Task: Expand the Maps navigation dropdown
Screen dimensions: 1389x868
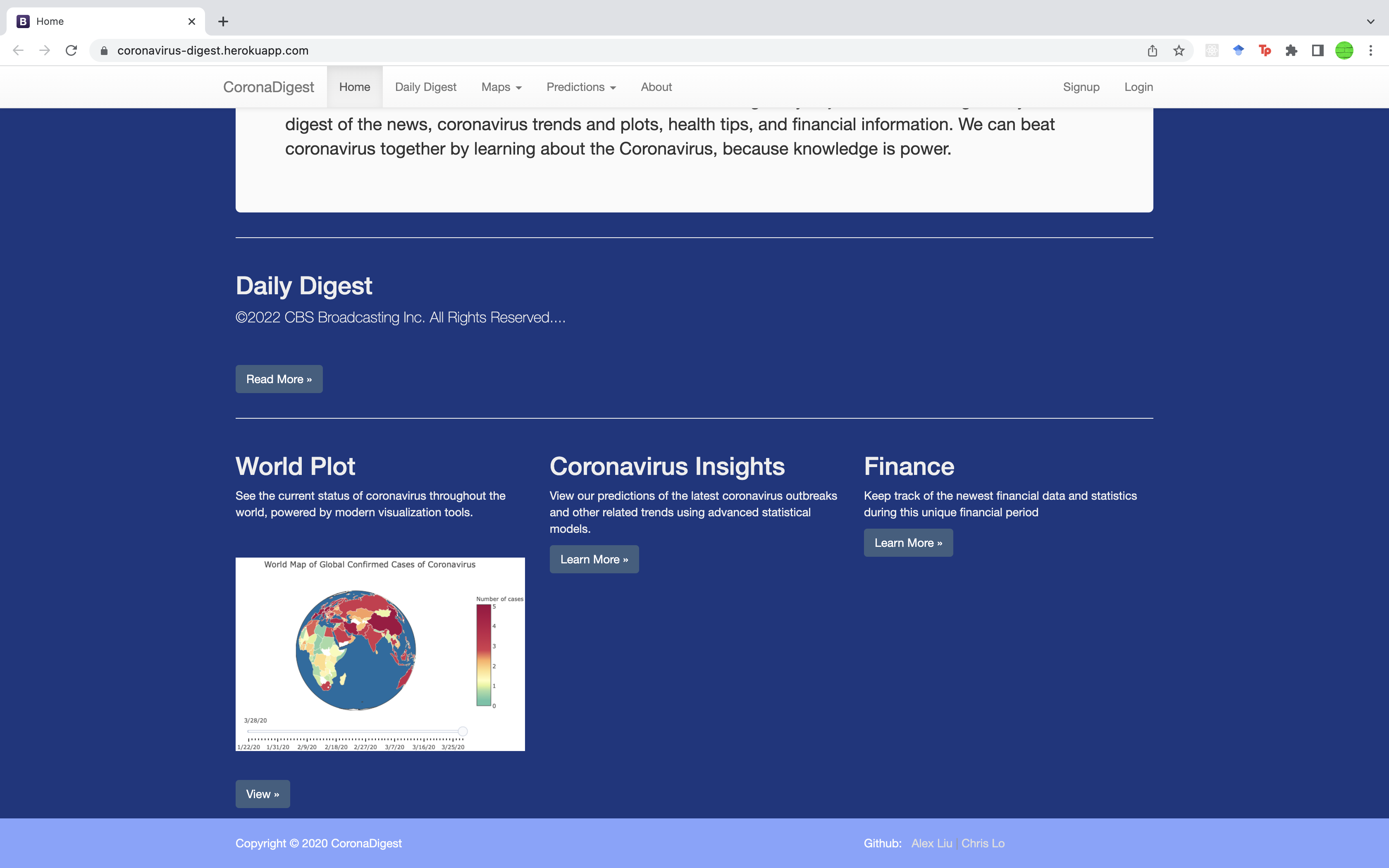Action: [501, 87]
